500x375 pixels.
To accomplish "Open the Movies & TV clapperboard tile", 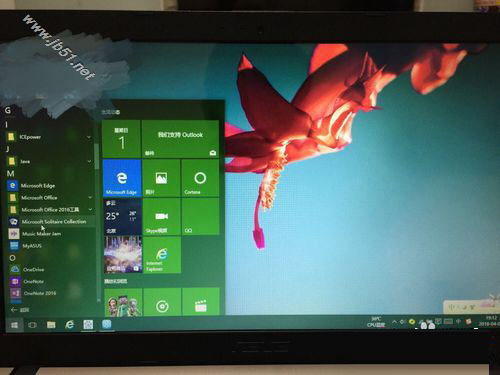I will coord(201,302).
